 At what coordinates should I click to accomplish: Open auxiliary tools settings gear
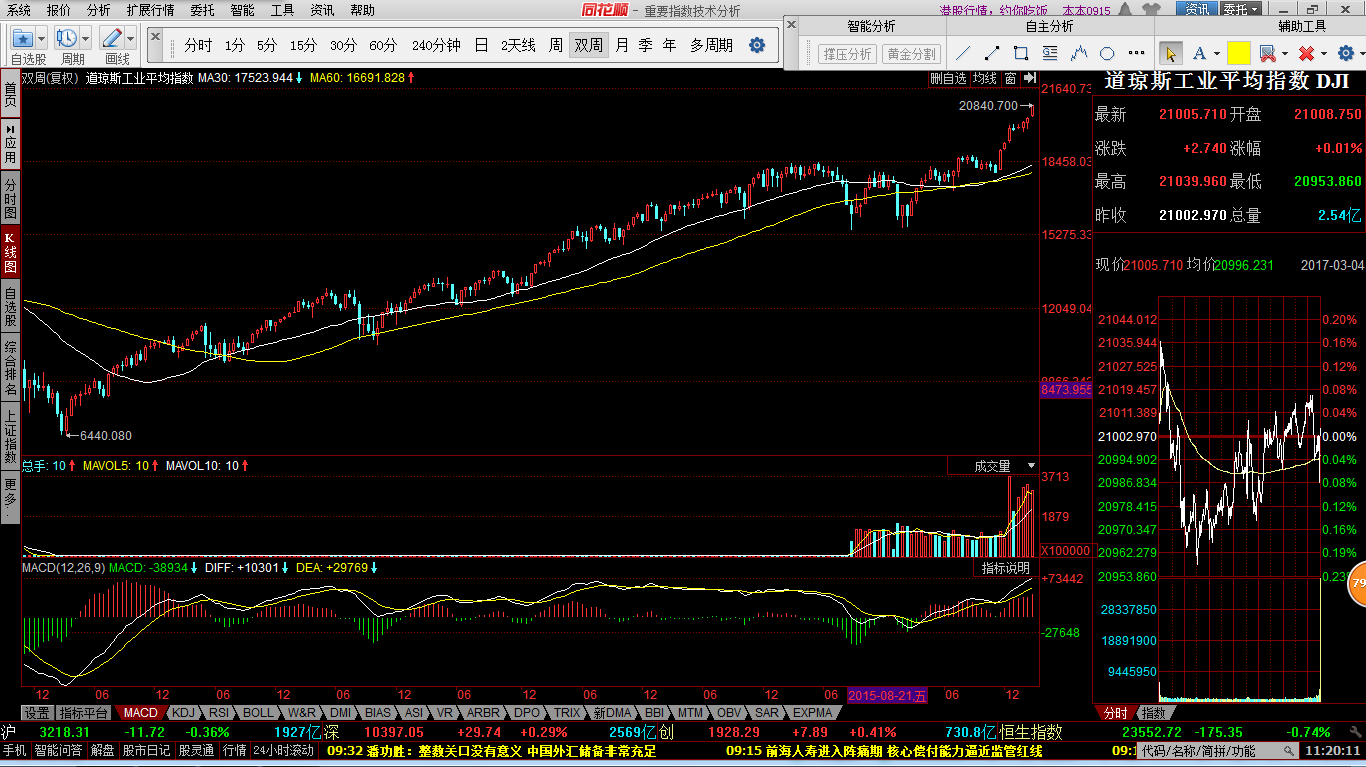1348,53
